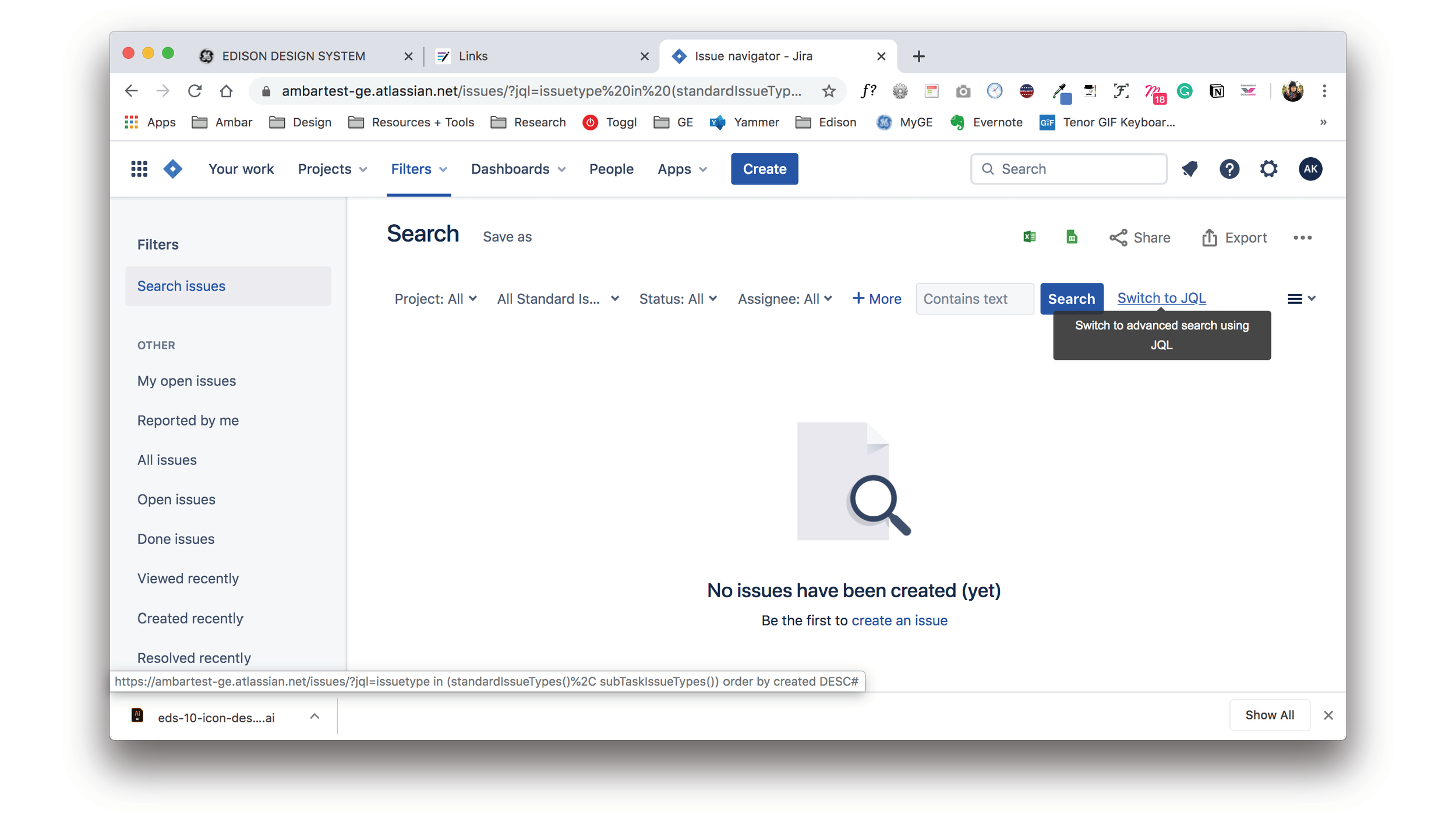Expand the Project: All dropdown
The image size is (1456, 819).
point(436,299)
